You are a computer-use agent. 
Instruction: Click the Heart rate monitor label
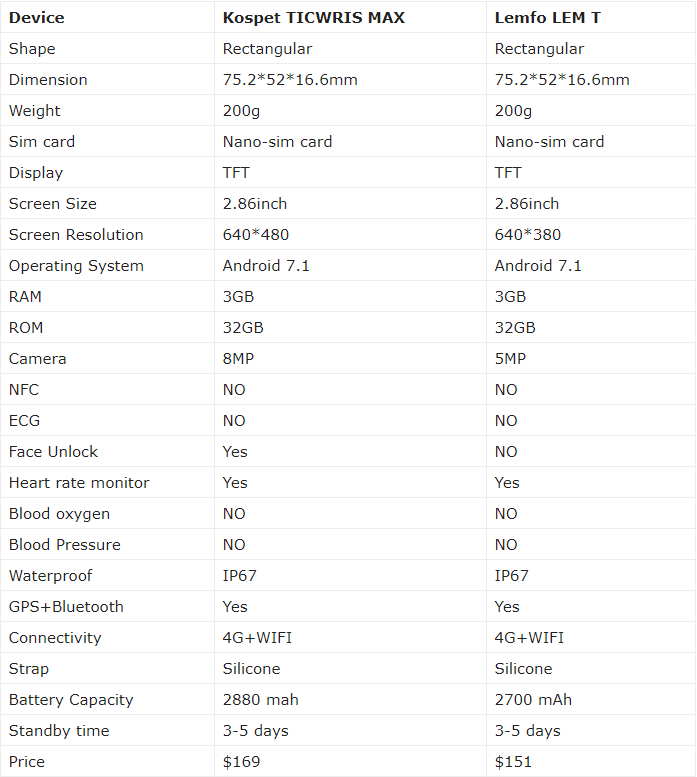tap(79, 483)
